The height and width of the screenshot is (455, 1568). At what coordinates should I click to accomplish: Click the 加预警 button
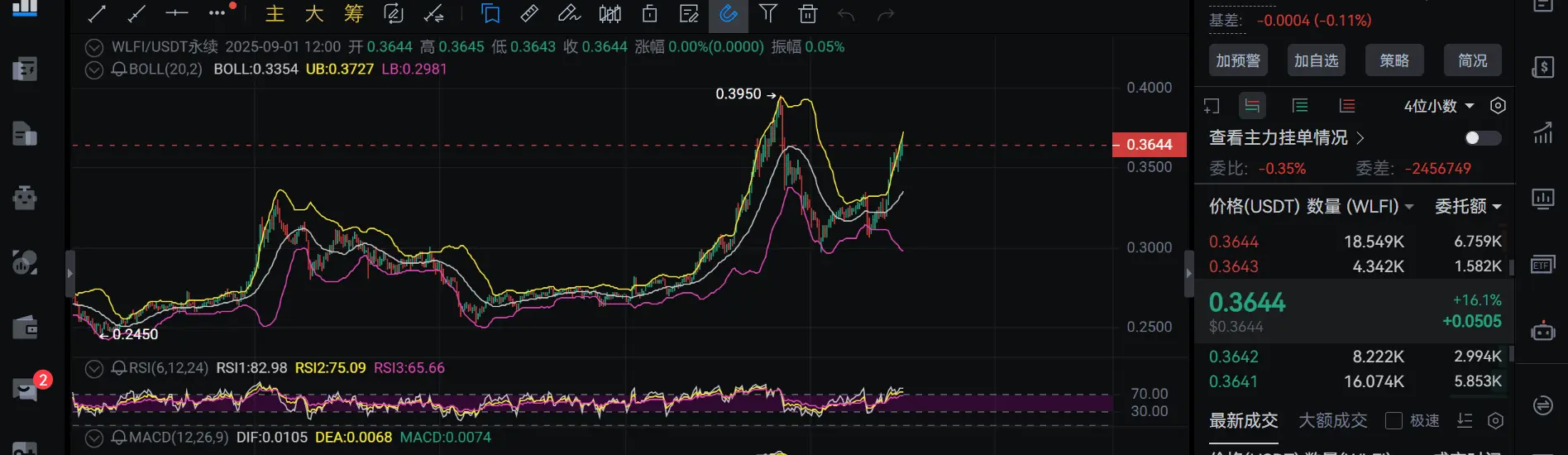tap(1238, 60)
